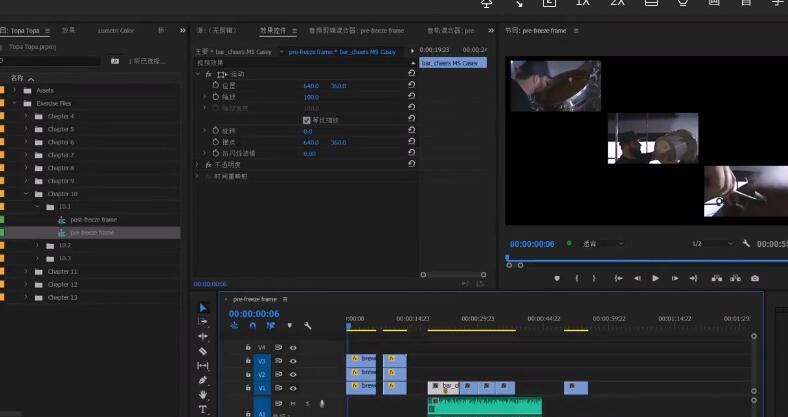This screenshot has height=417, width=788.
Task: Select the Razor tool in the timeline toolbar
Action: pyautogui.click(x=203, y=351)
